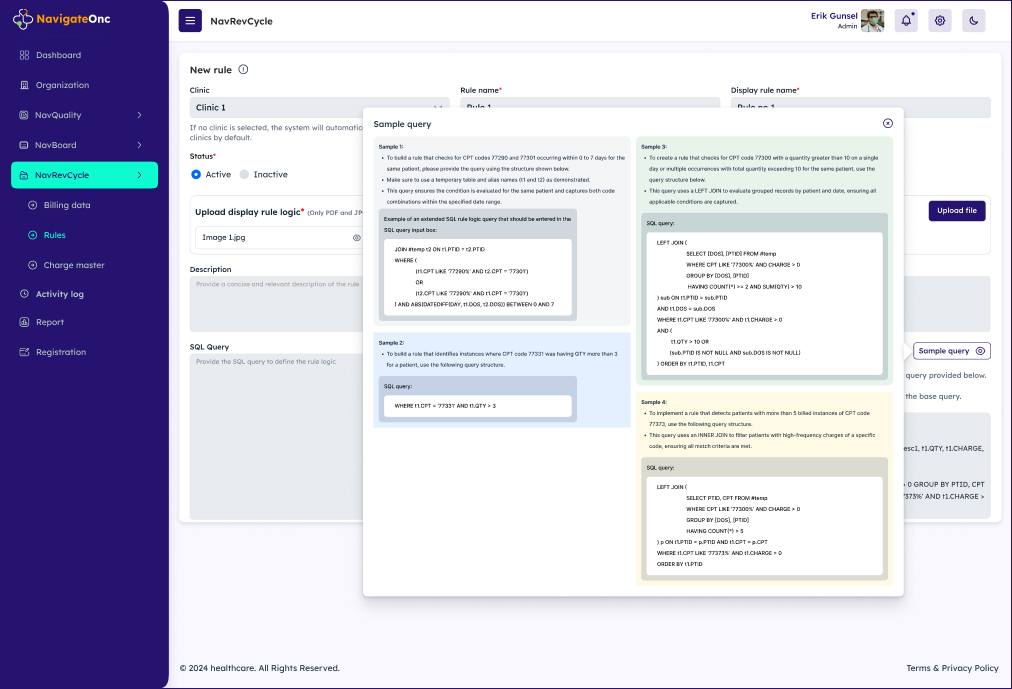Select the Active status radio button
This screenshot has width=1012, height=689.
(196, 175)
